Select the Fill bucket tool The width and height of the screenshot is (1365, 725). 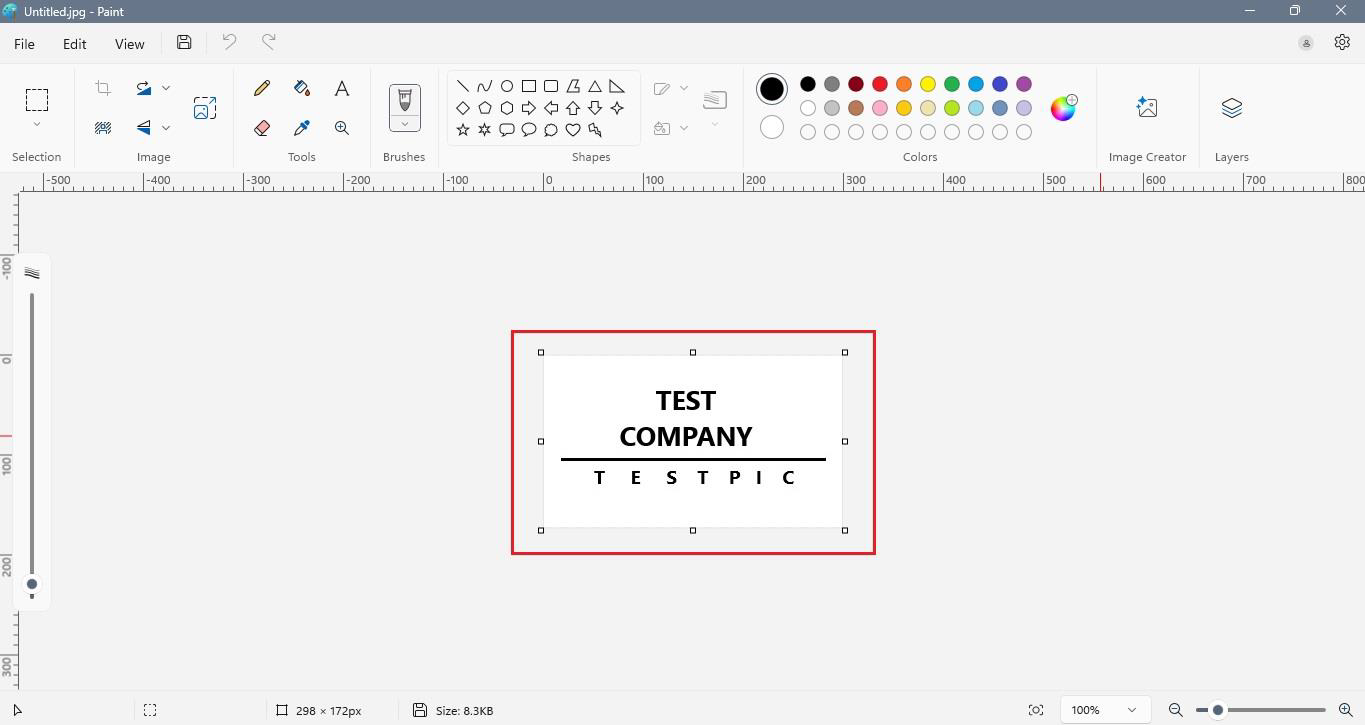302,88
